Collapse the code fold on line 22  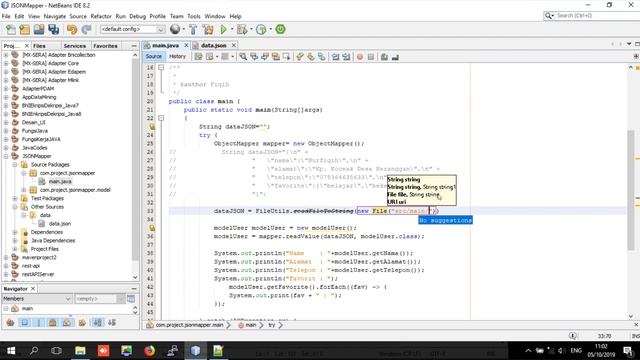click(161, 118)
